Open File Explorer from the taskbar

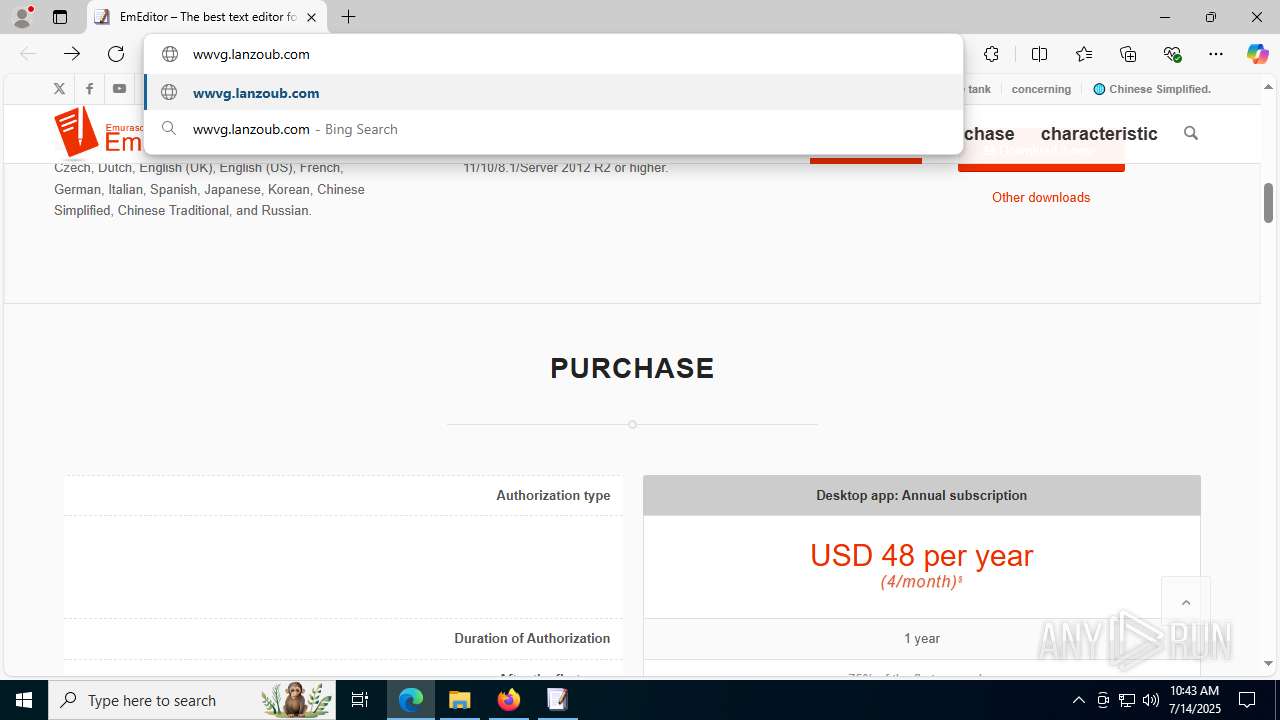pos(460,700)
